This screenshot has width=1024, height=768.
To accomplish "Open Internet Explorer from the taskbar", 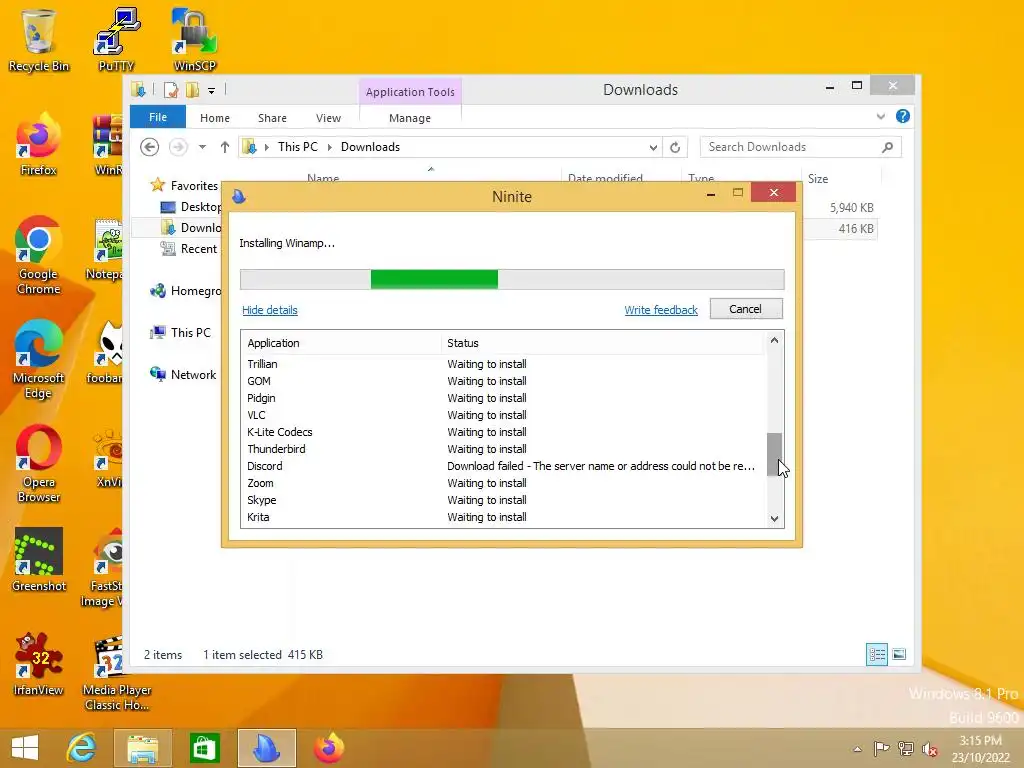I will (x=82, y=748).
